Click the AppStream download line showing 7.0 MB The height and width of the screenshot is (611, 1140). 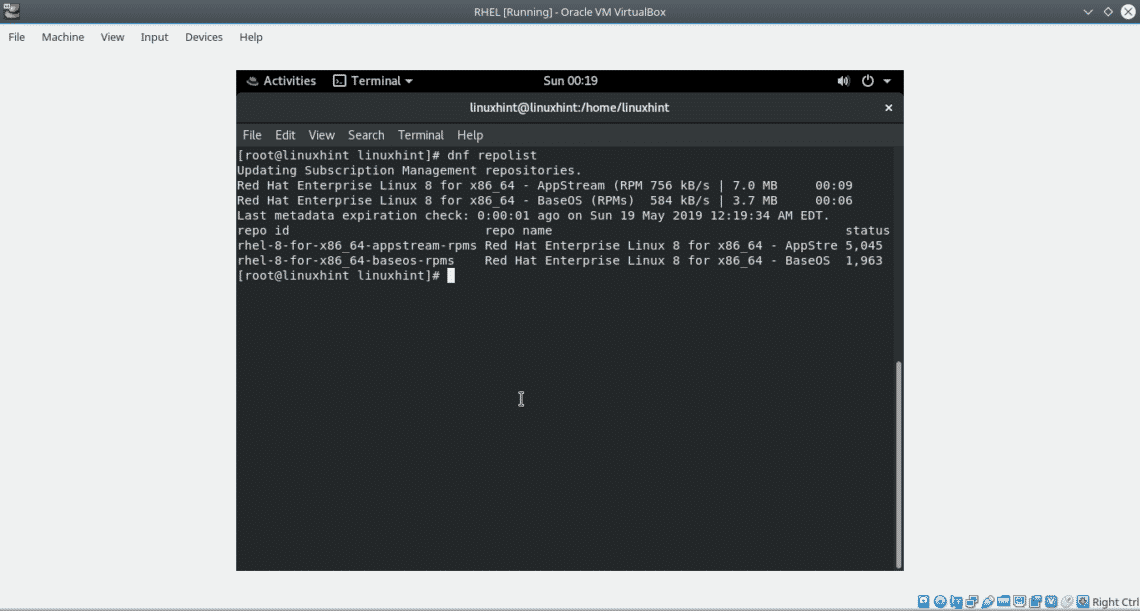[x=545, y=186]
